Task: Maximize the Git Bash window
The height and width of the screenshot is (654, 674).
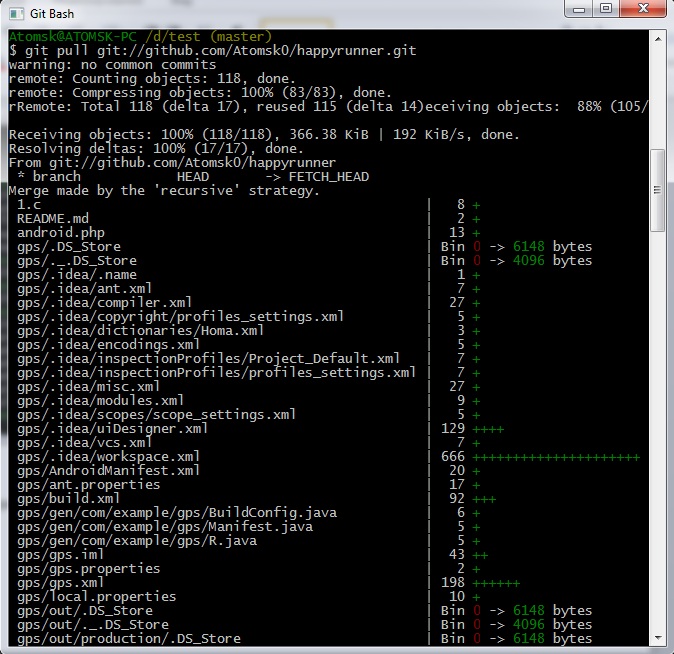Action: pos(606,9)
